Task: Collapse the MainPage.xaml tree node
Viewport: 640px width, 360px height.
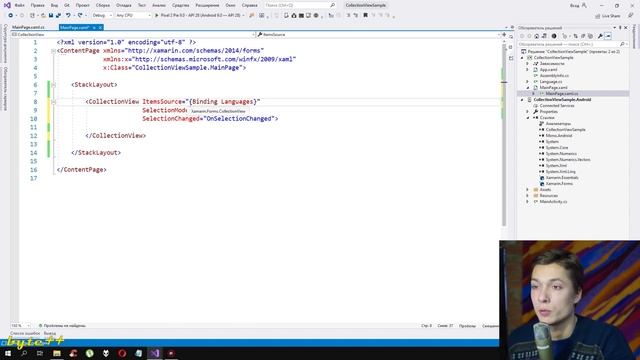Action: pos(528,88)
